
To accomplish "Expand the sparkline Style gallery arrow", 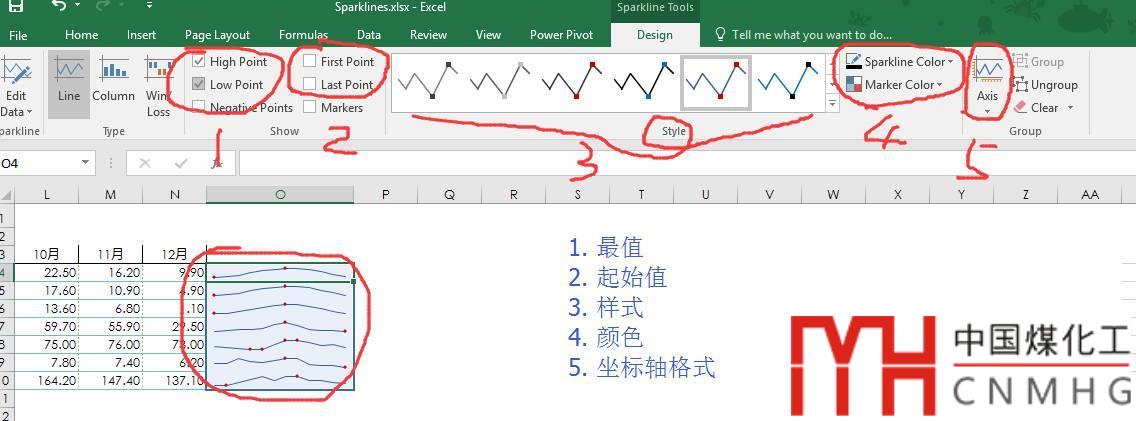I will (x=832, y=104).
